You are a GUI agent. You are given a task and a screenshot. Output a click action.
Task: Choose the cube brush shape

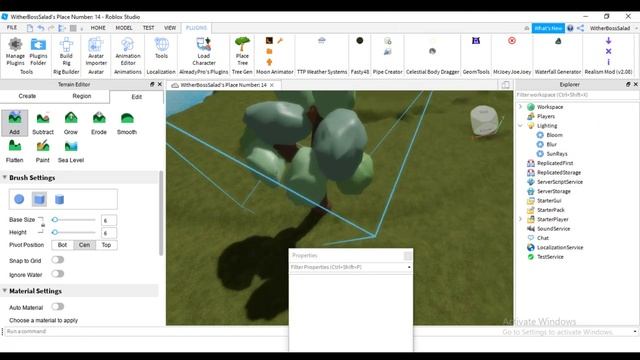(x=39, y=199)
